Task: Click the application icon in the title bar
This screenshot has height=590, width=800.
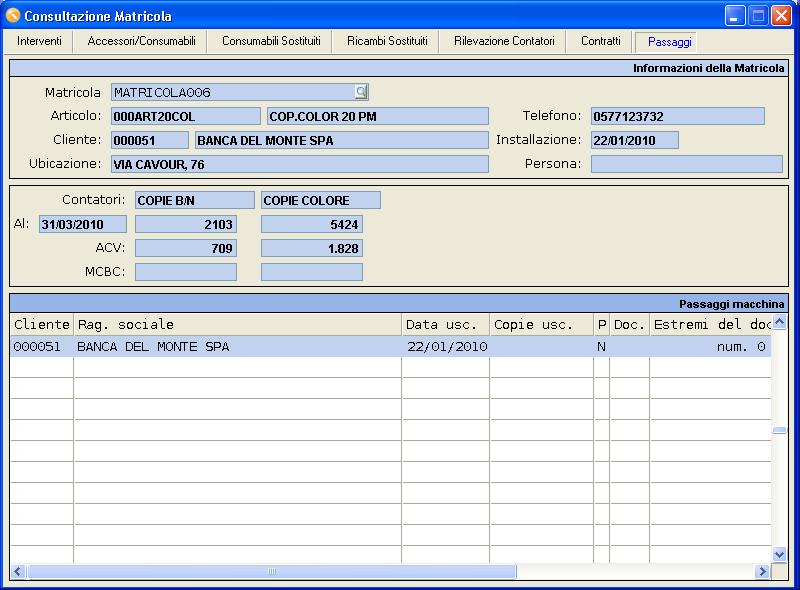Action: 12,16
